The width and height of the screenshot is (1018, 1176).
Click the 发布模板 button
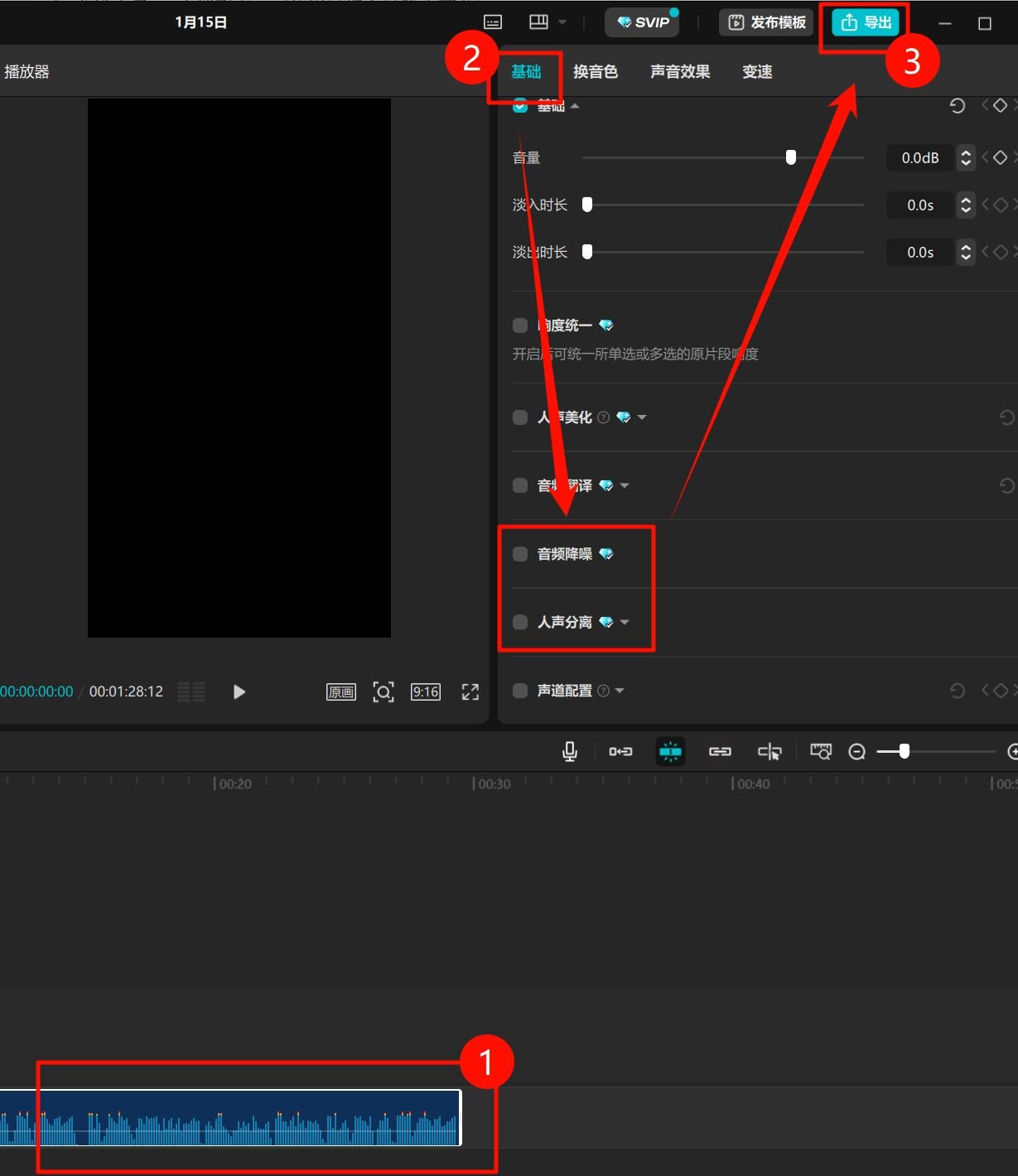click(767, 22)
